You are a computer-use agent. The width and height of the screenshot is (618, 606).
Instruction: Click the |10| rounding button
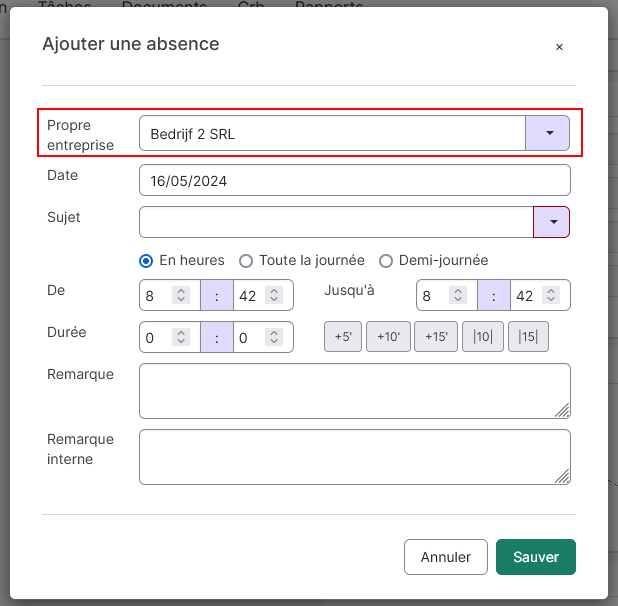pyautogui.click(x=483, y=336)
